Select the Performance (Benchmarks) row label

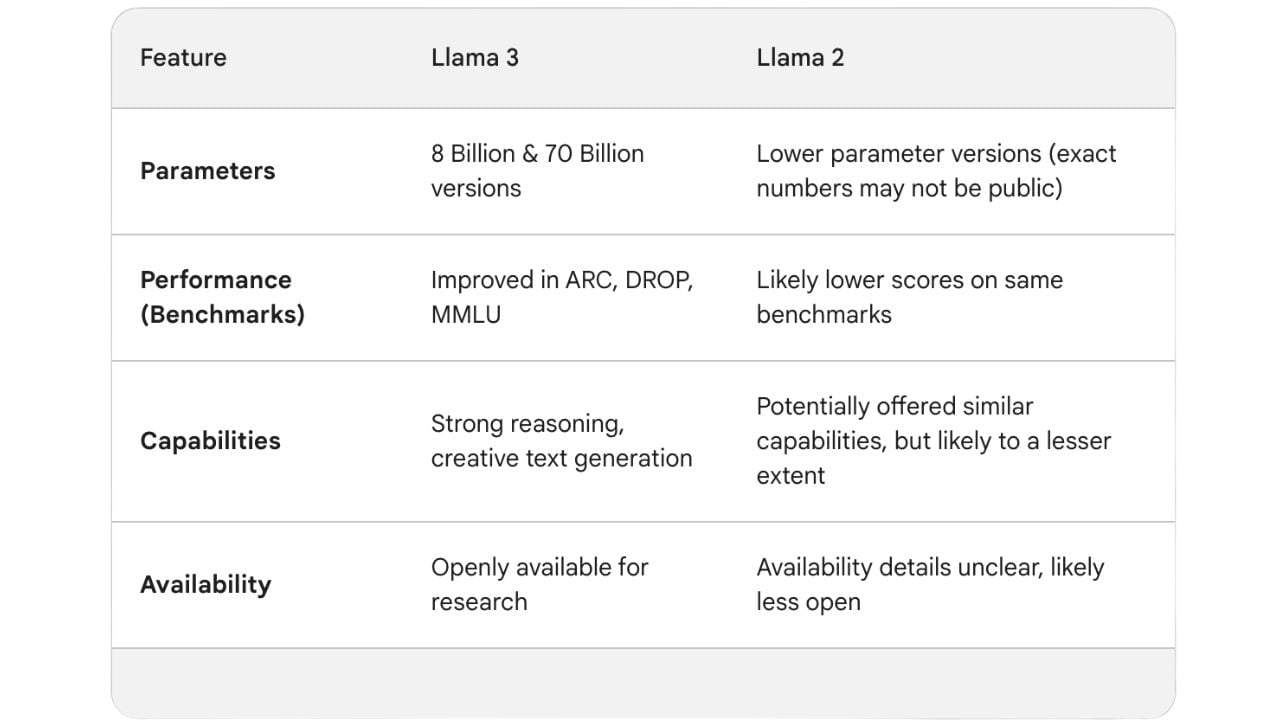coord(222,297)
